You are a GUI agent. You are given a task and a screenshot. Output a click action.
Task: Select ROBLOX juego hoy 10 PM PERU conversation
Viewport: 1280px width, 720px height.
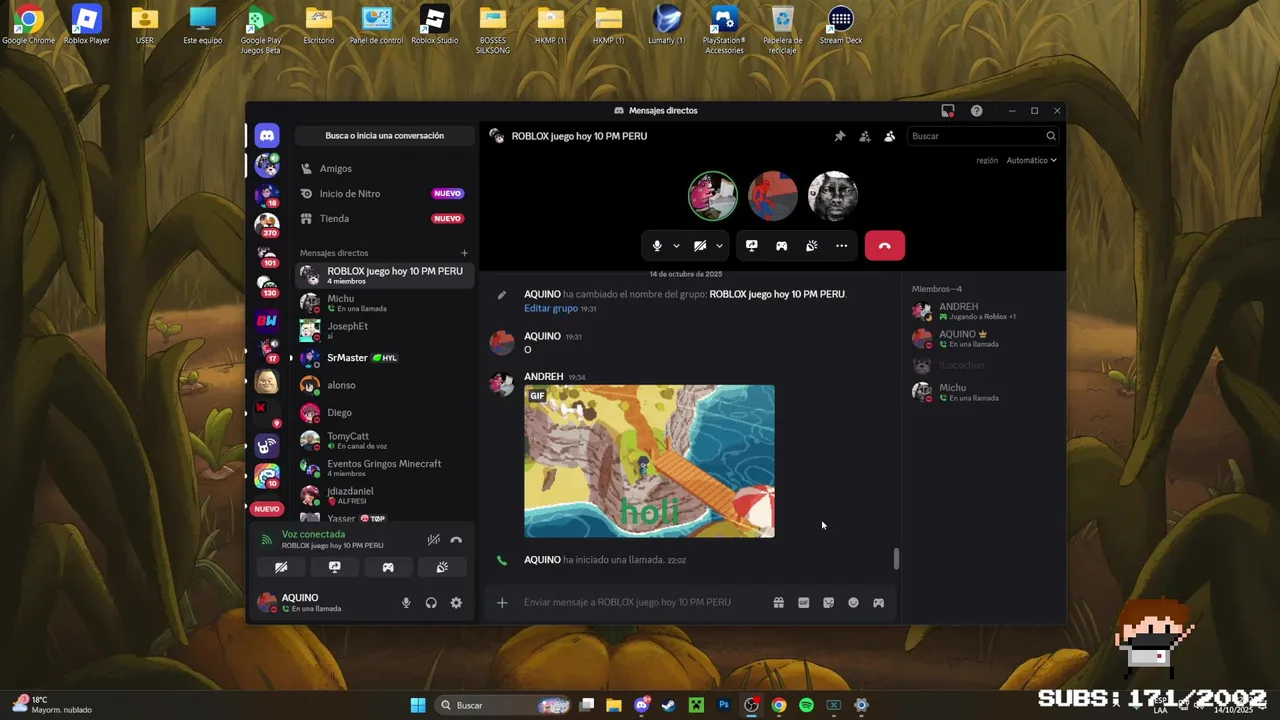[x=385, y=275]
